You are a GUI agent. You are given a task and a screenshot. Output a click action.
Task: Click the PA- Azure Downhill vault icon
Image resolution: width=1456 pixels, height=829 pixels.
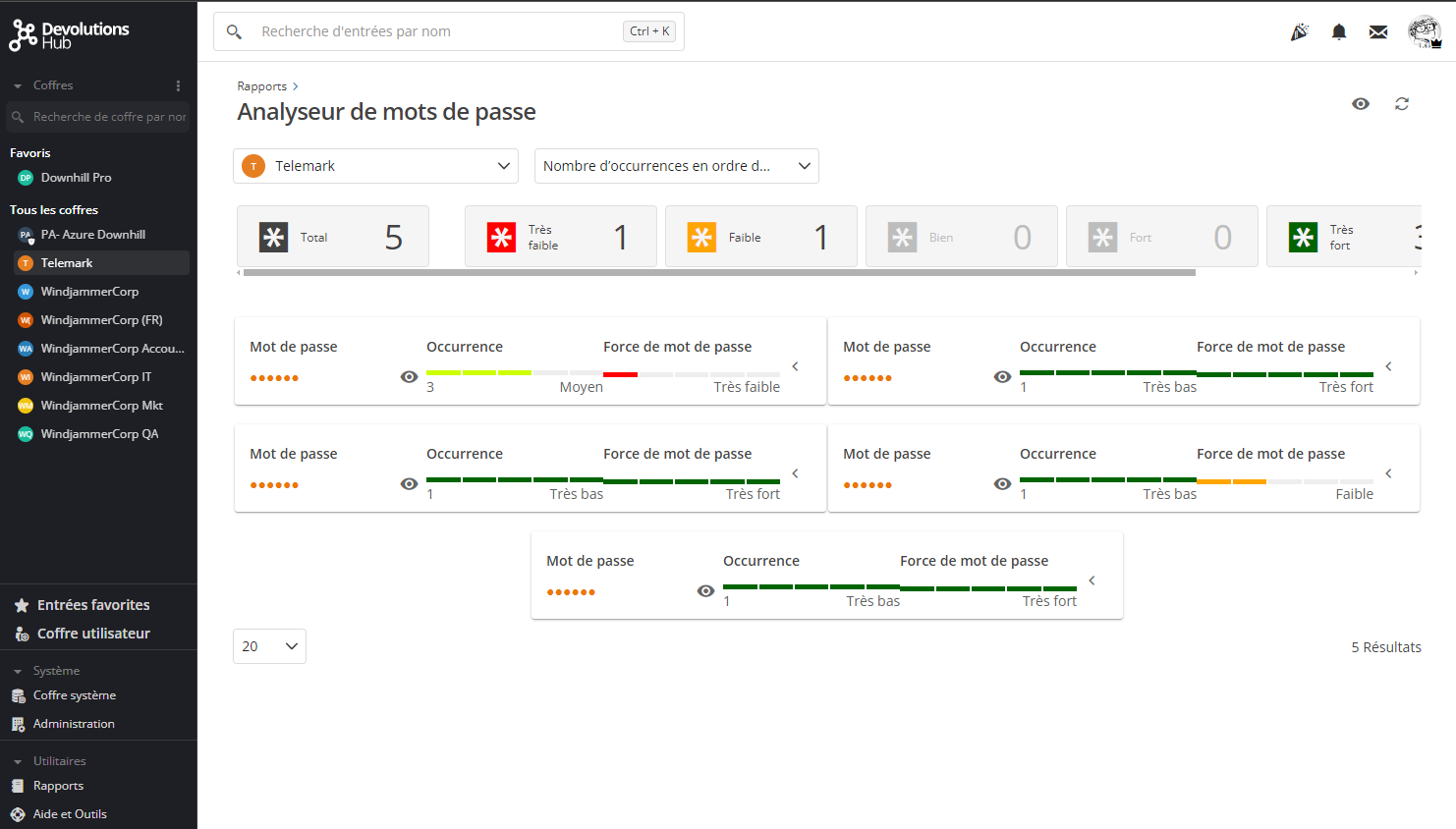pos(26,235)
